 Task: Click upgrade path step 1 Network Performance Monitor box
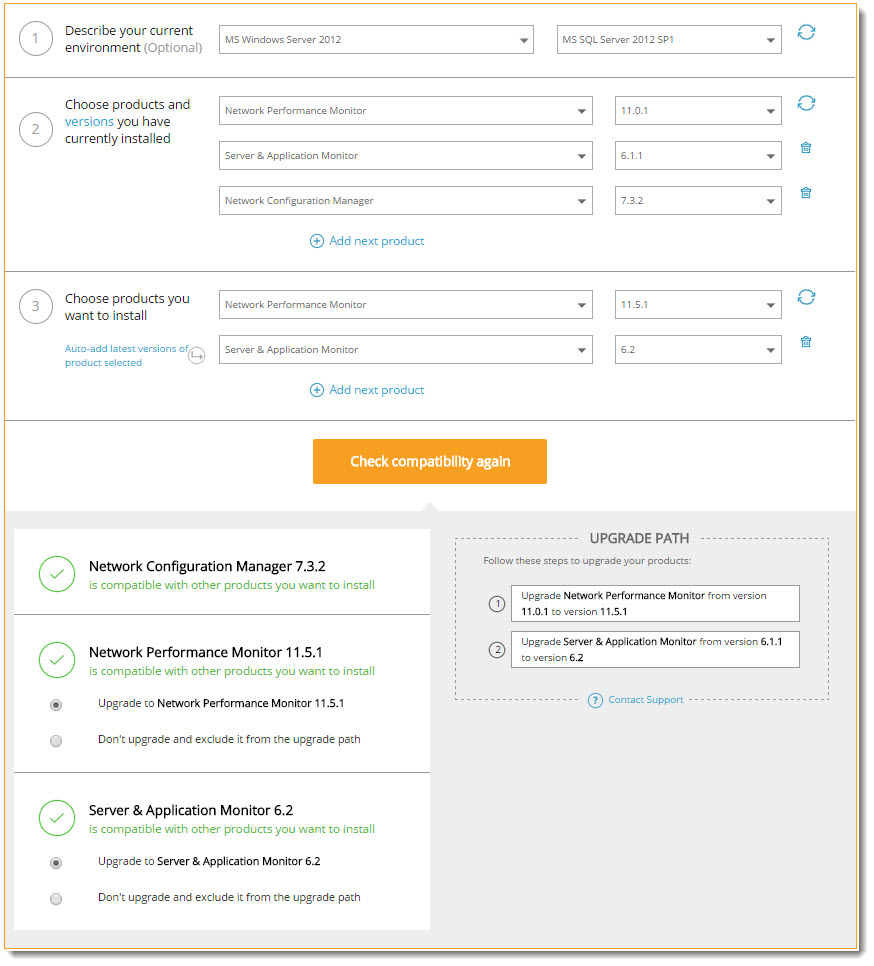[655, 604]
